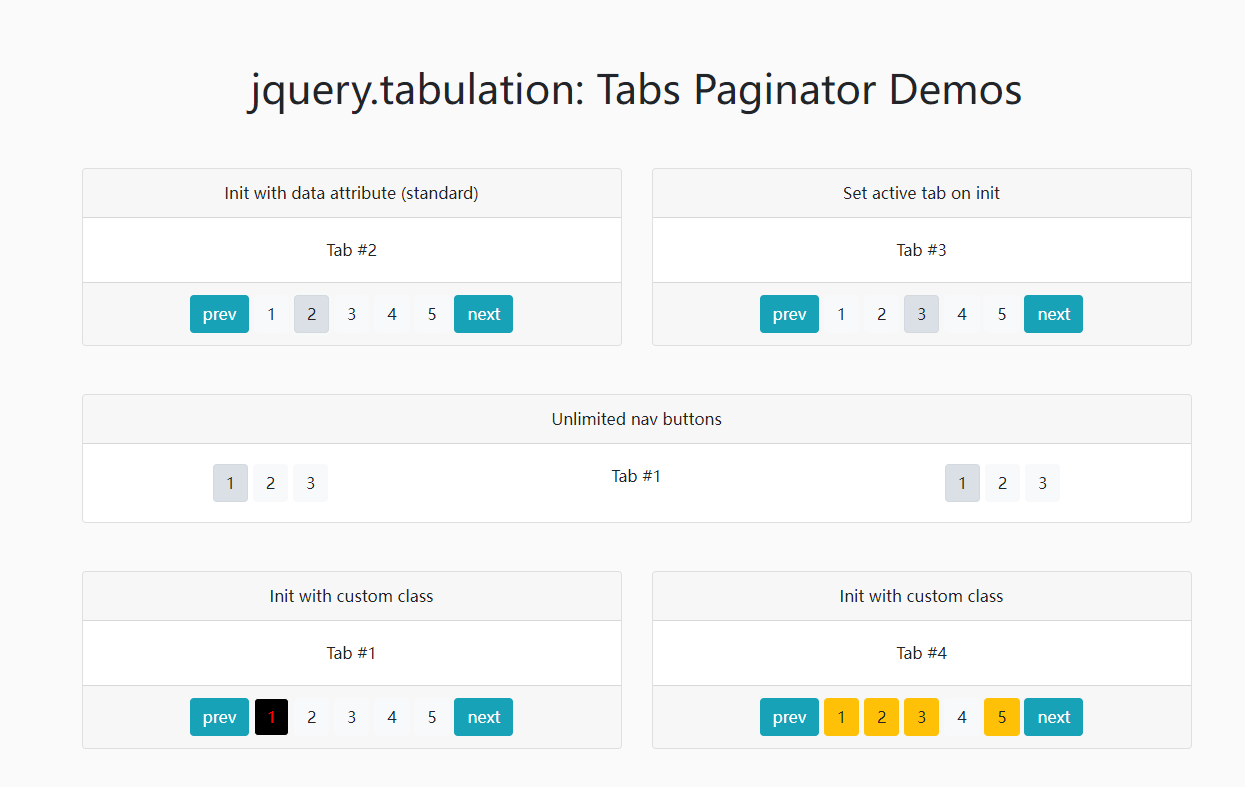Go to page 4 in data attribute panel
The width and height of the screenshot is (1245, 787).
(391, 314)
